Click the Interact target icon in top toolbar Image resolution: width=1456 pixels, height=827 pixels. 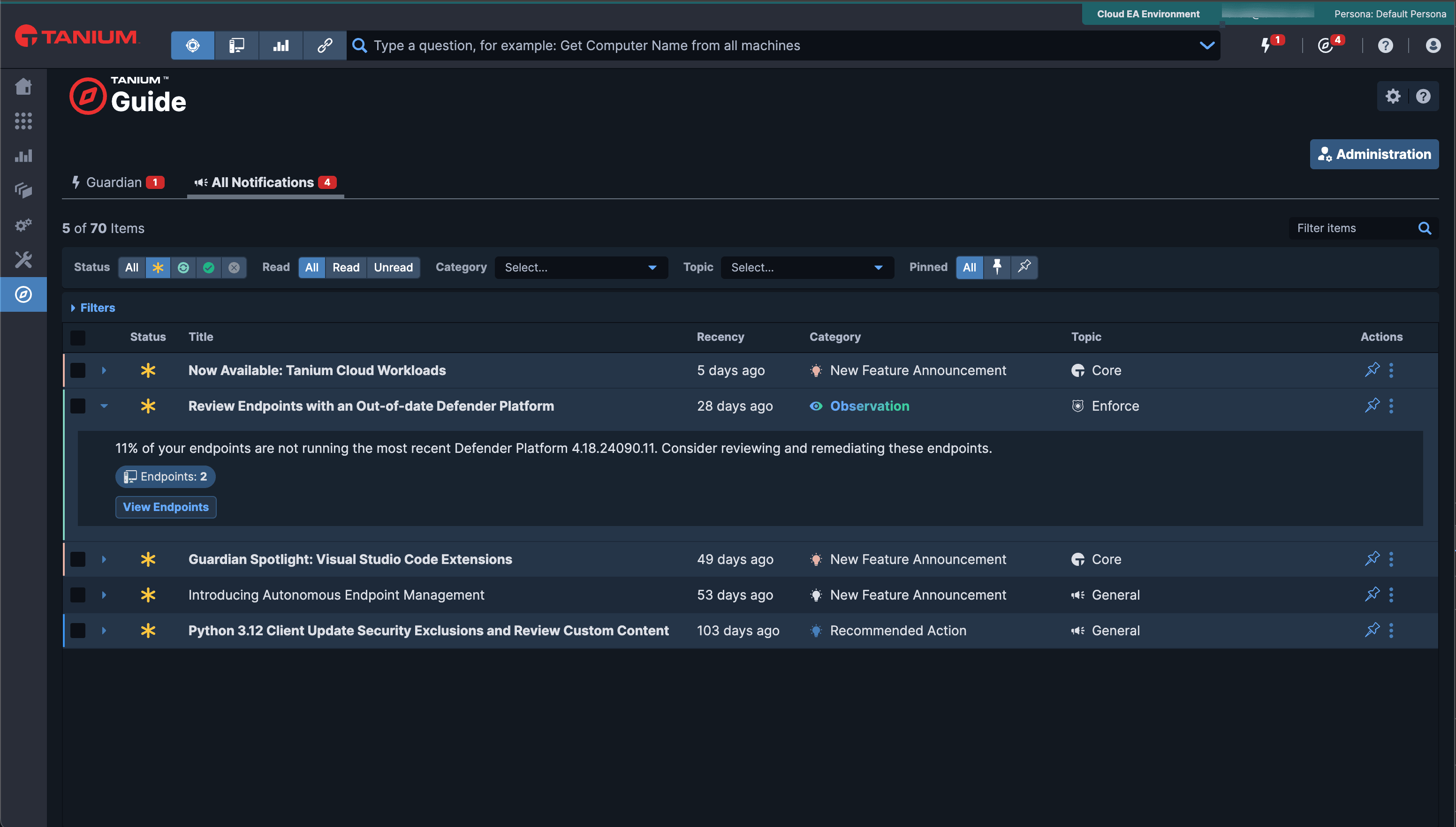[x=193, y=45]
